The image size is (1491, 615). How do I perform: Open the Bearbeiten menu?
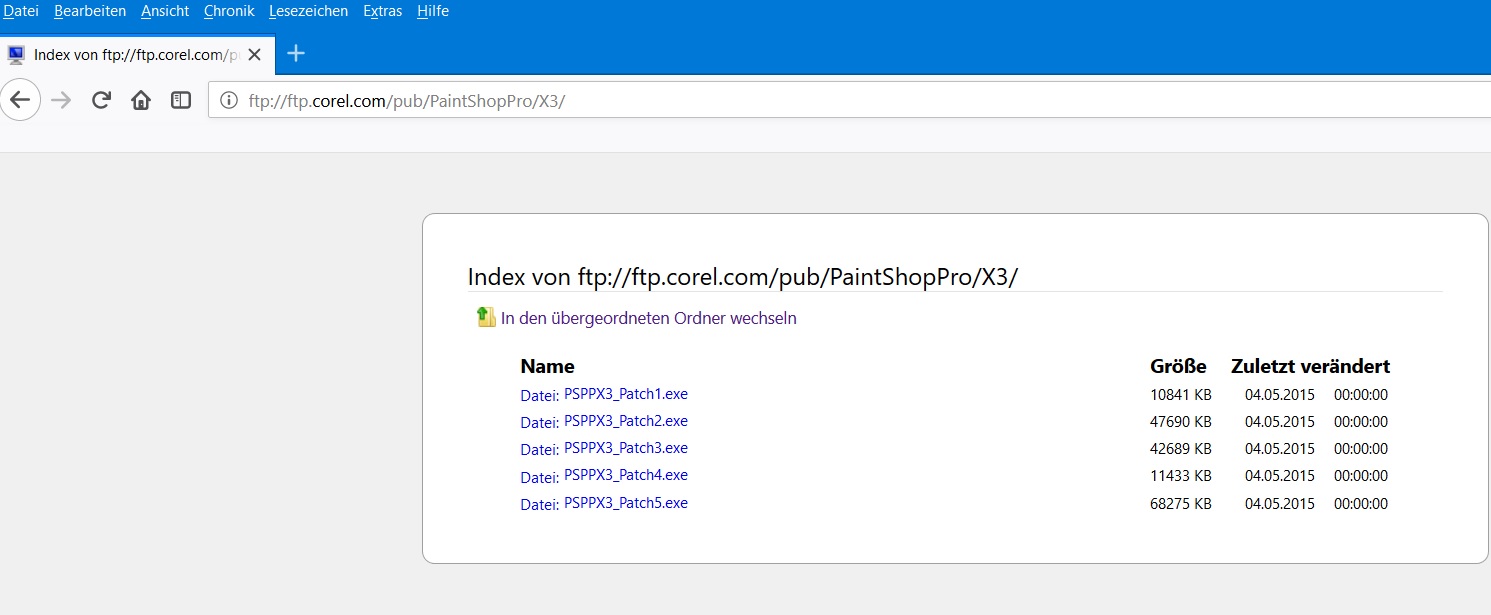[x=90, y=11]
